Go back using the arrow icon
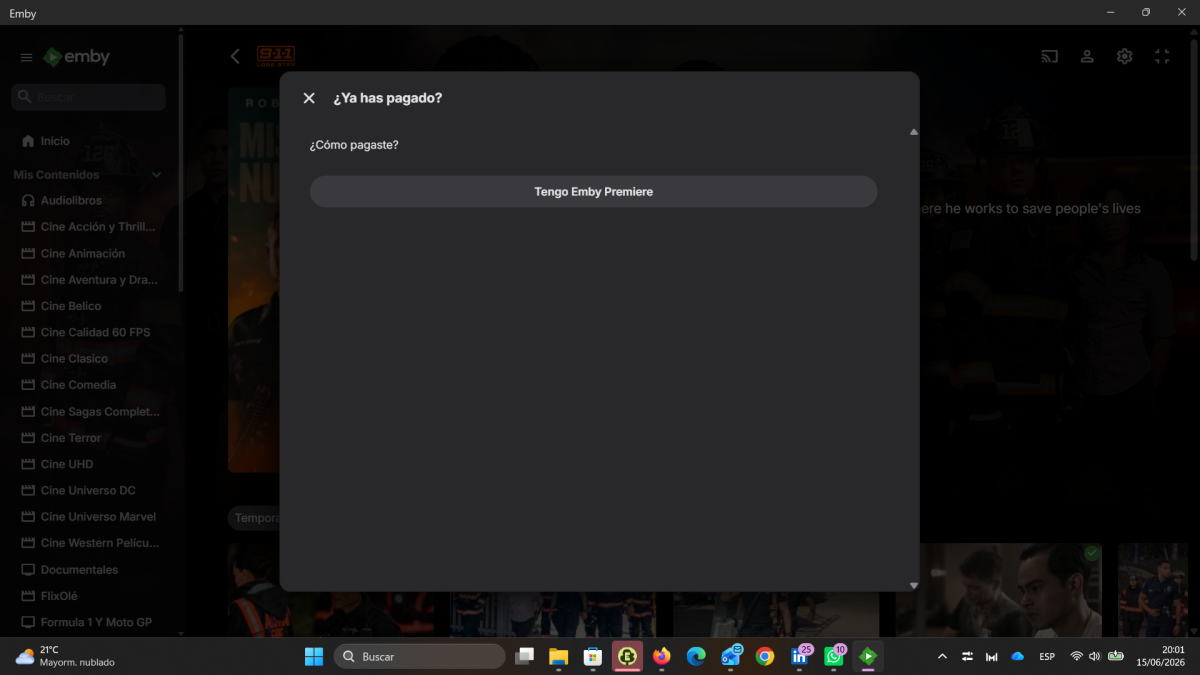1200x675 pixels. 235,57
